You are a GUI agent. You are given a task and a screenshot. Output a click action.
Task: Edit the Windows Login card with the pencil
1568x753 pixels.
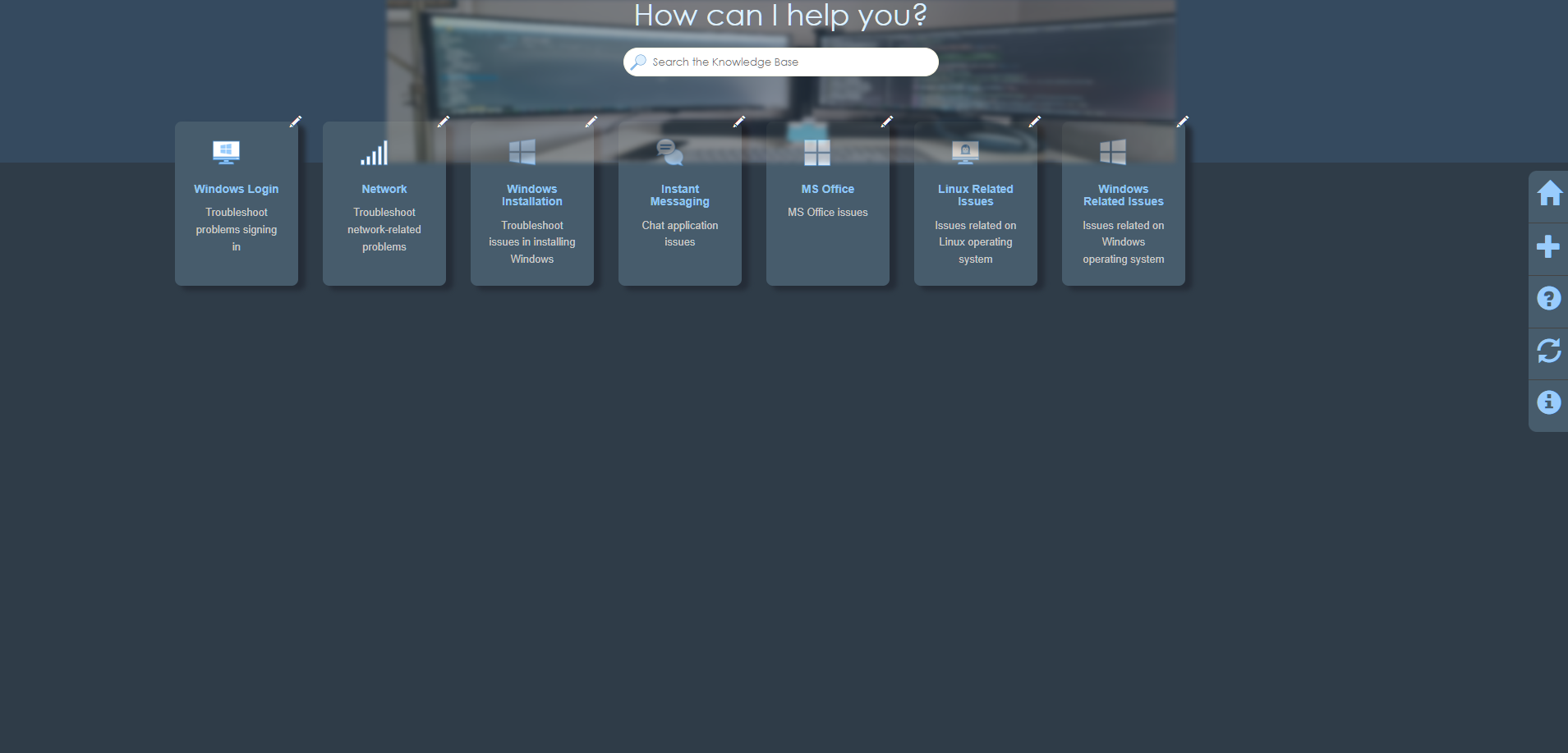click(x=296, y=122)
